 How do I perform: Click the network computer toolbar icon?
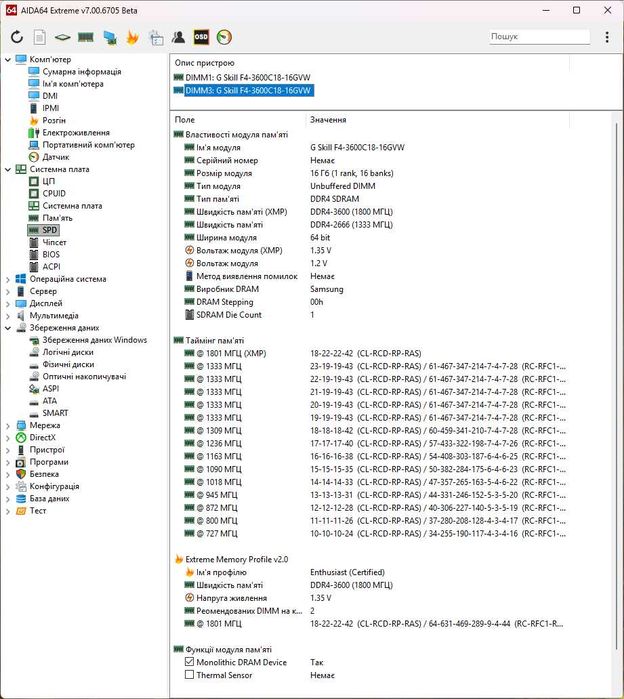point(110,37)
